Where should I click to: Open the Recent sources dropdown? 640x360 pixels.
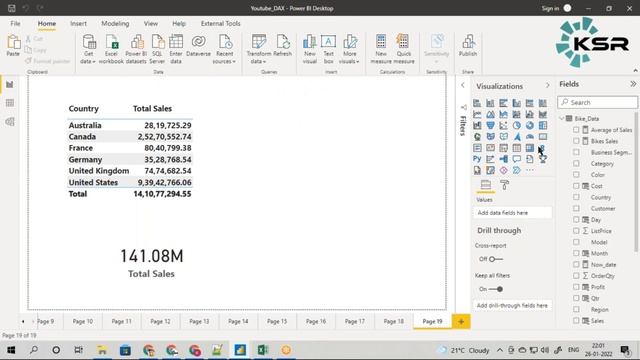pyautogui.click(x=224, y=58)
